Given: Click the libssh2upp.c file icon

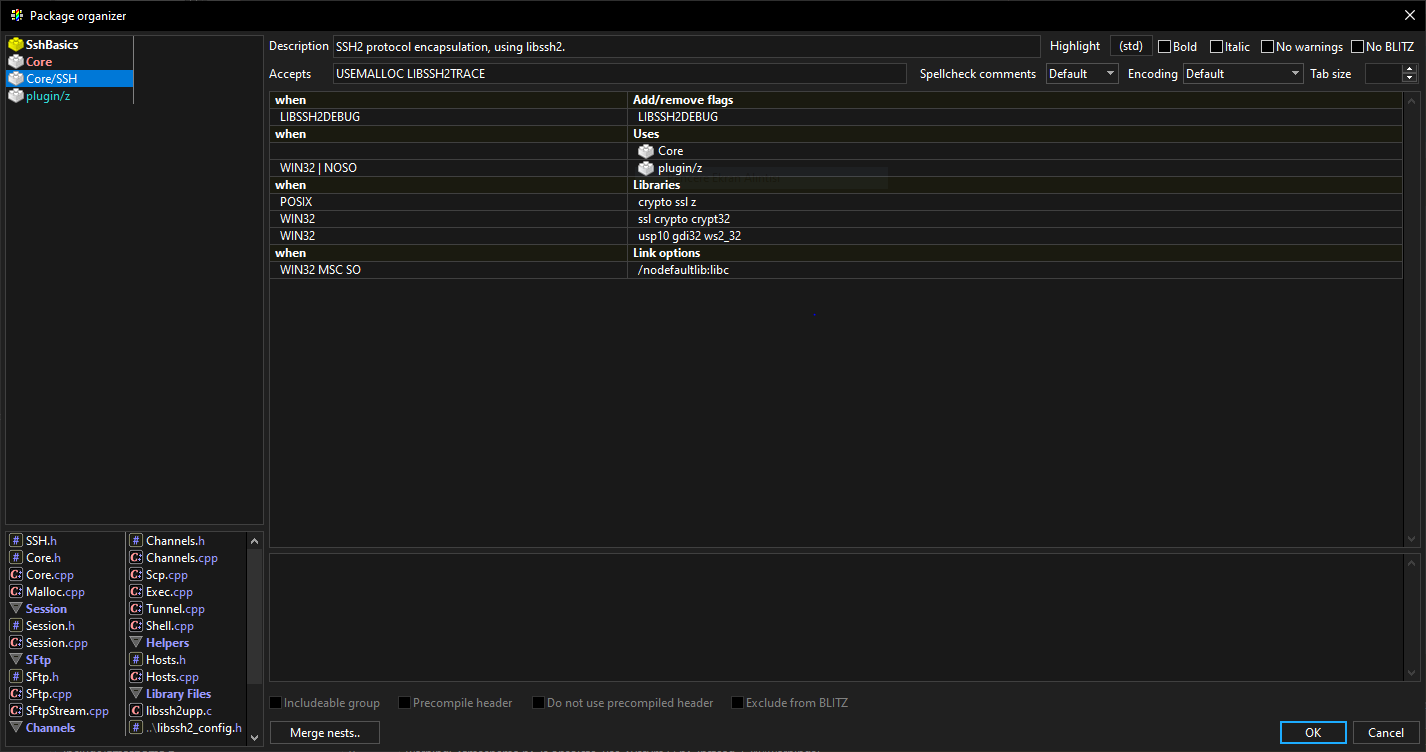Looking at the screenshot, I should click(135, 711).
